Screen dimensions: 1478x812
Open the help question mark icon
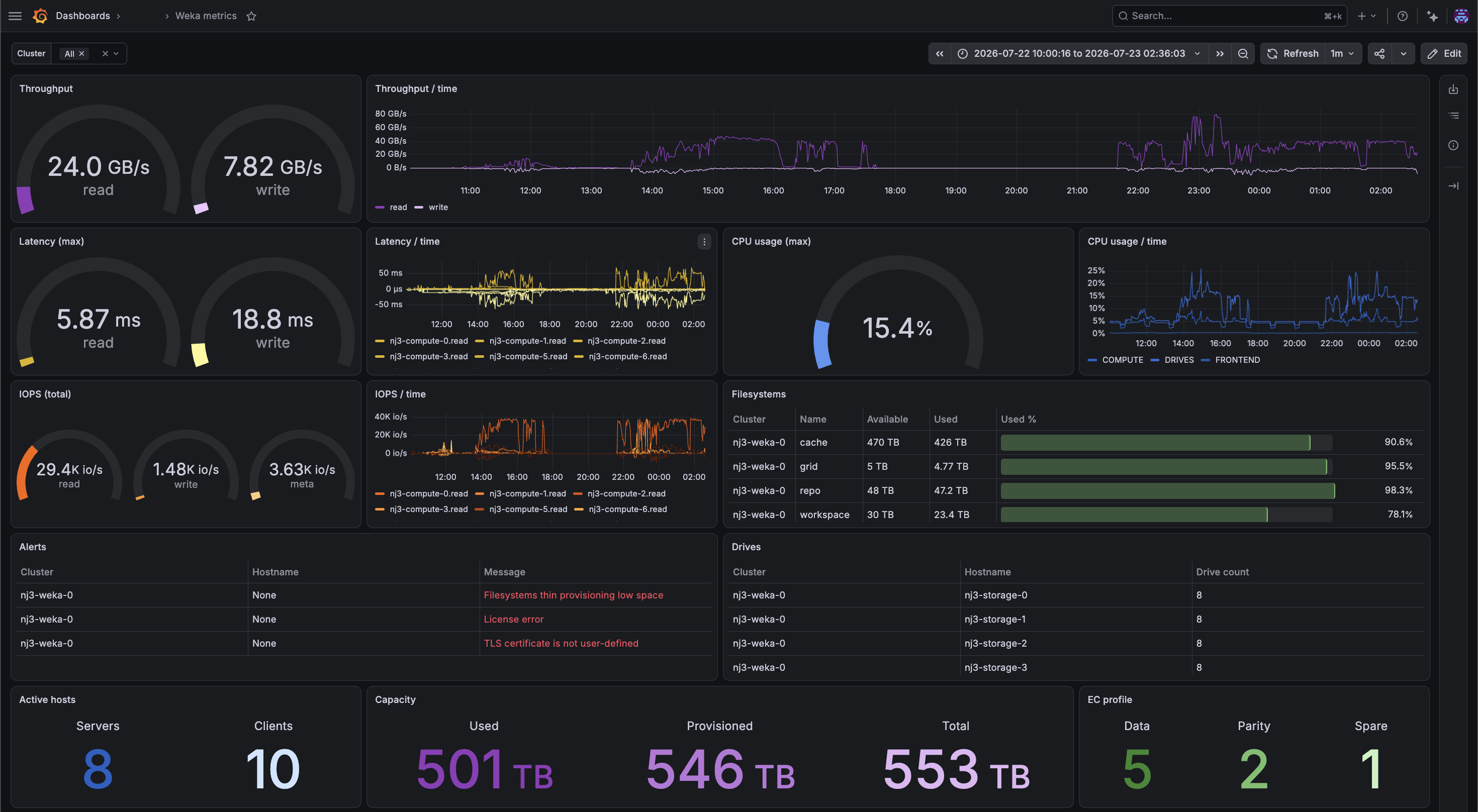1402,16
